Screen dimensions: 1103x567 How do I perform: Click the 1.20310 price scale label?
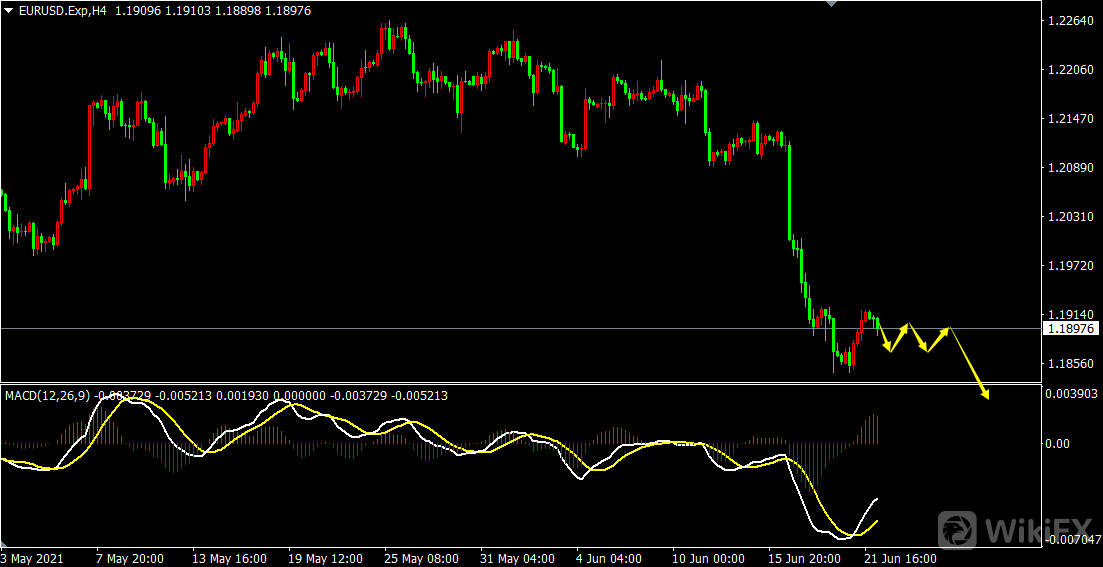coord(1071,216)
